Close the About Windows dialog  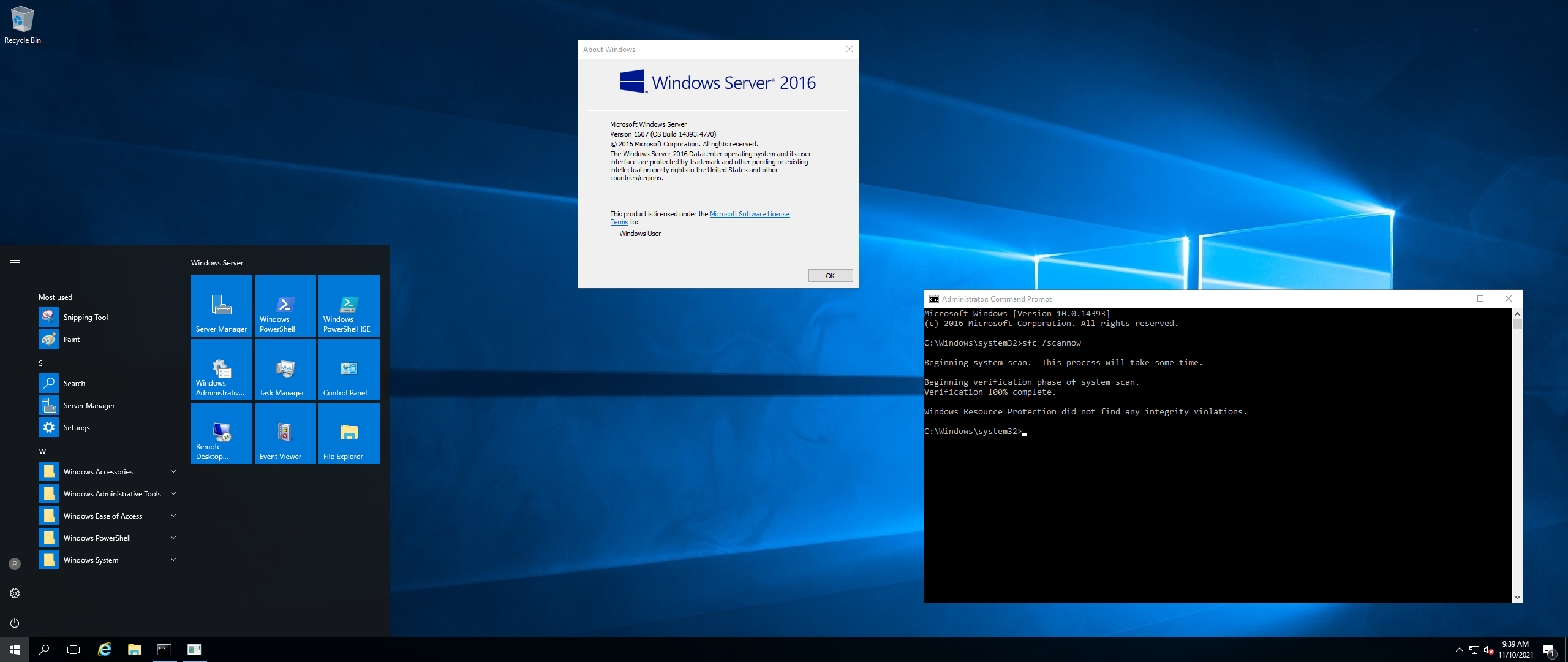point(849,50)
